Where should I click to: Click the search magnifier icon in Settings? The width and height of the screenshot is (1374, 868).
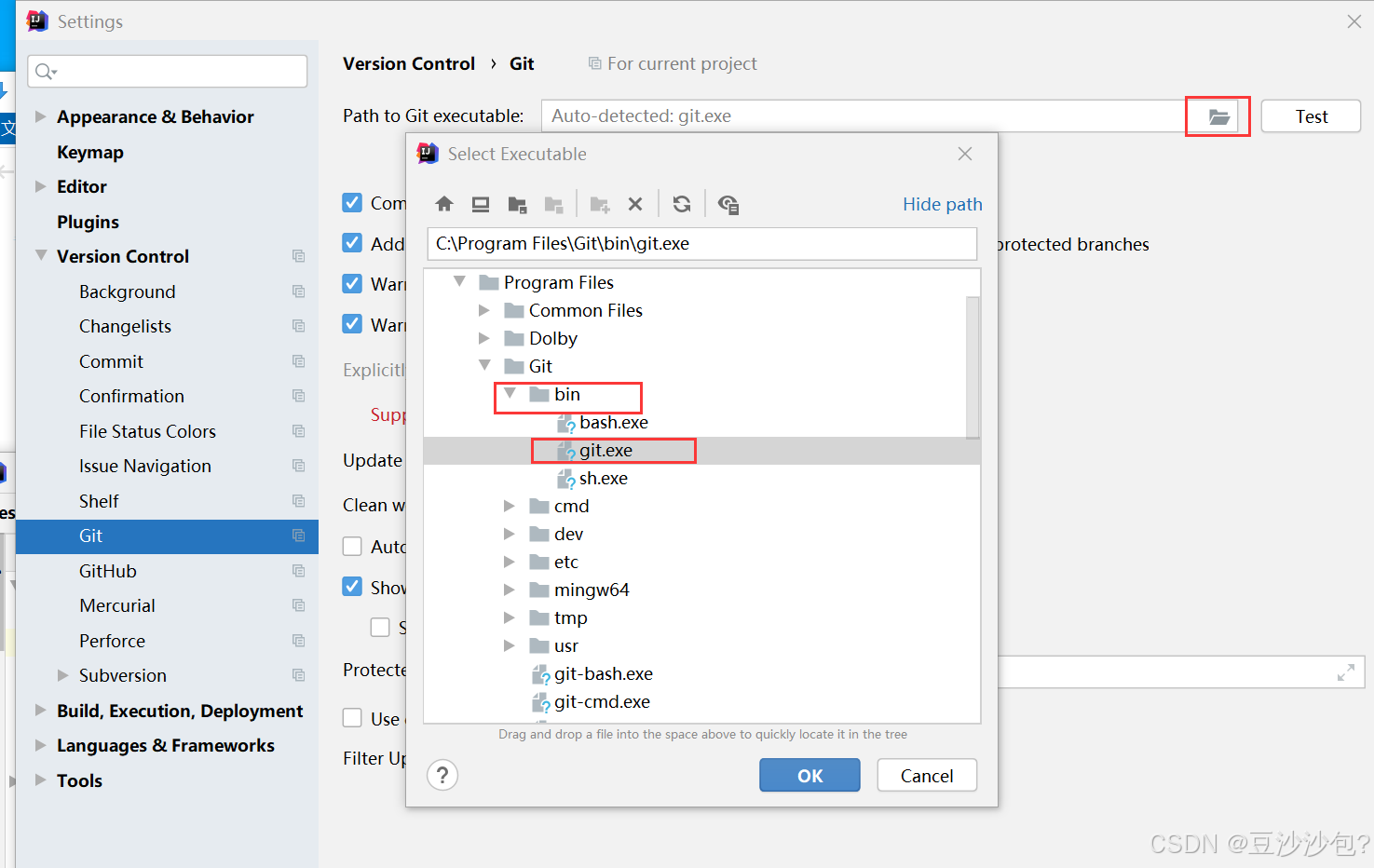tap(46, 72)
